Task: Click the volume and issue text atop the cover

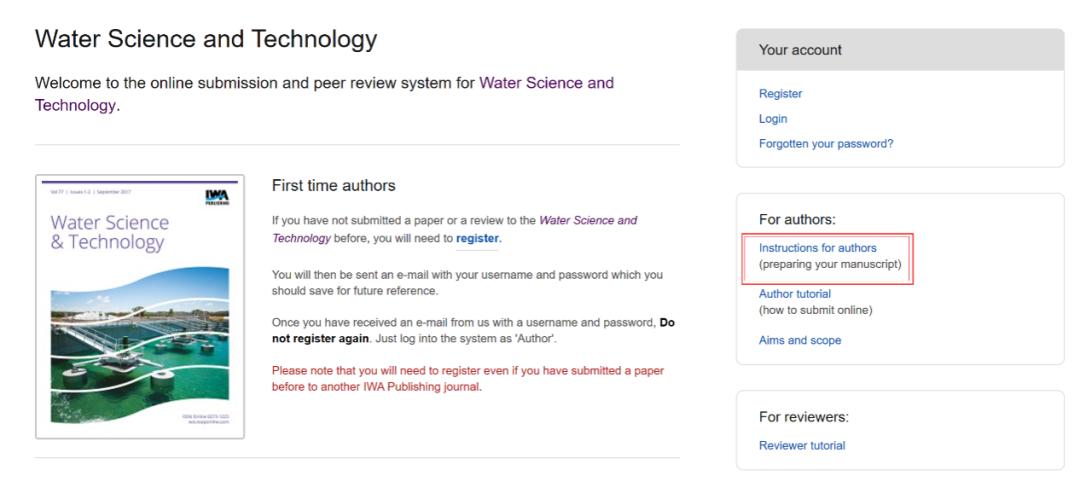Action: click(x=83, y=191)
